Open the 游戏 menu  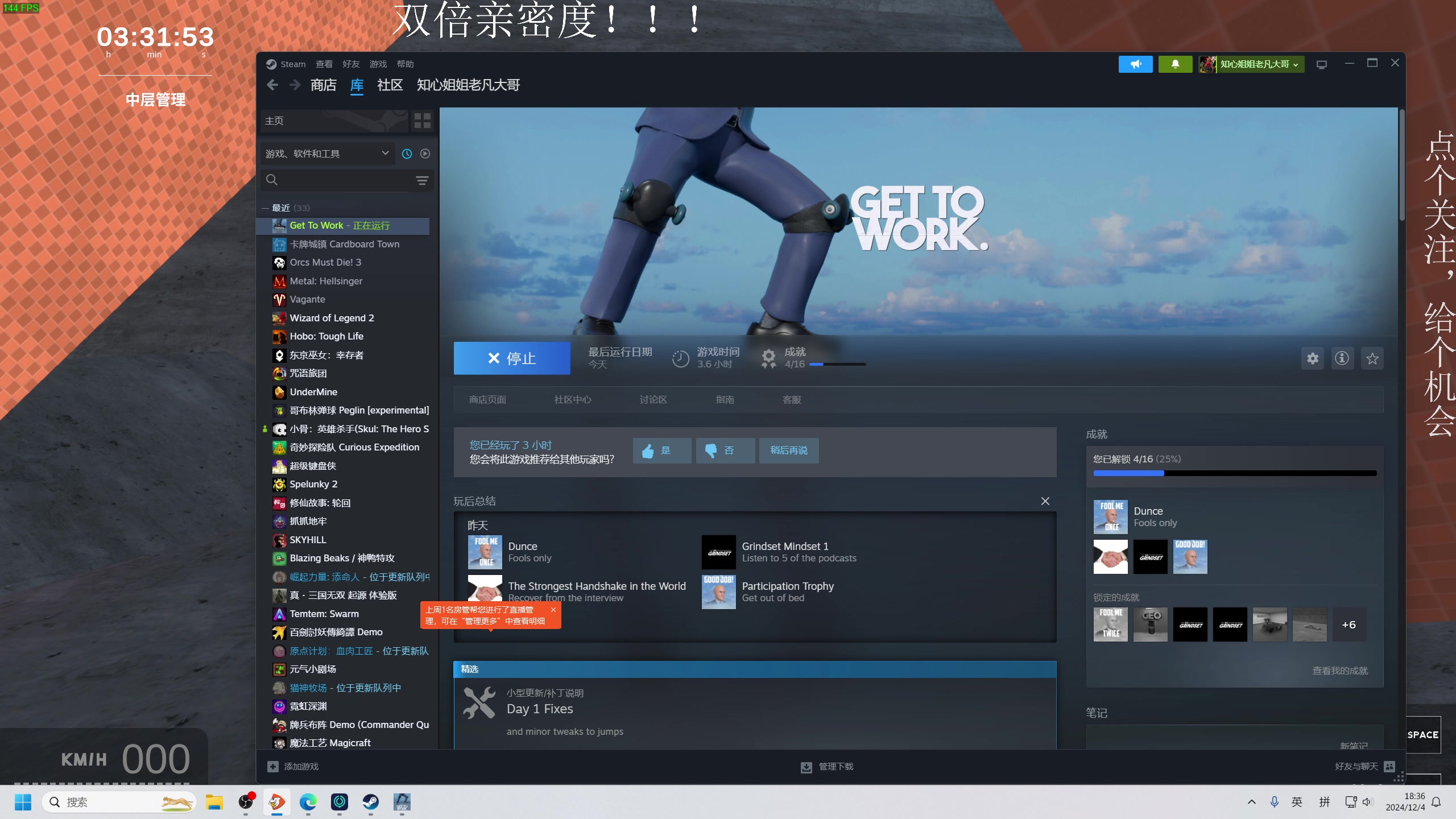[x=378, y=64]
